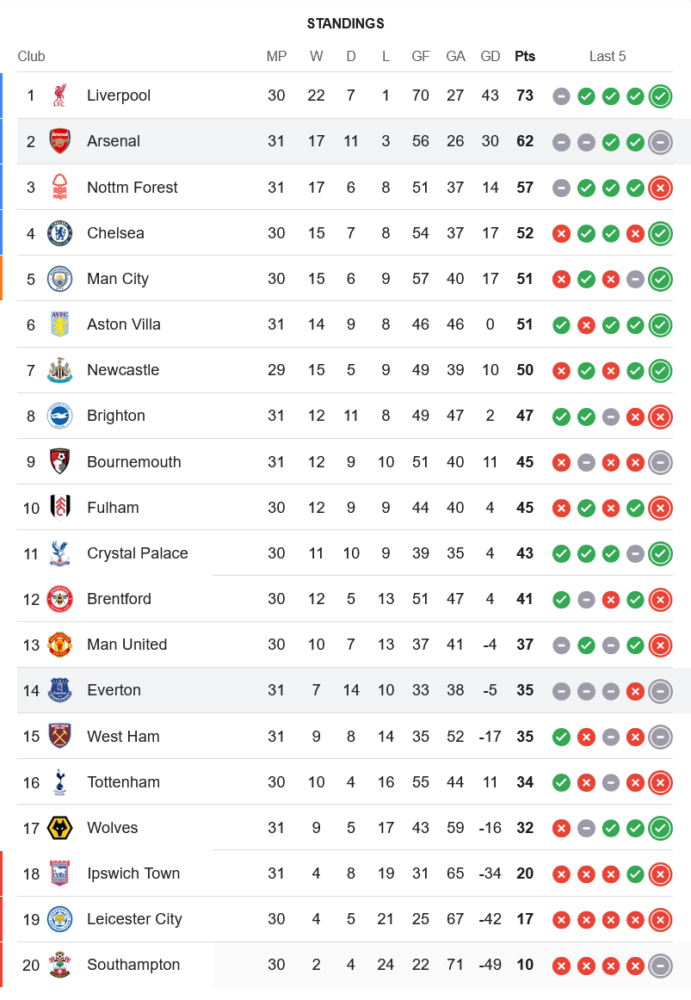The image size is (691, 1000).
Task: Click Arsenal's most recent draw result icon
Action: tap(659, 142)
